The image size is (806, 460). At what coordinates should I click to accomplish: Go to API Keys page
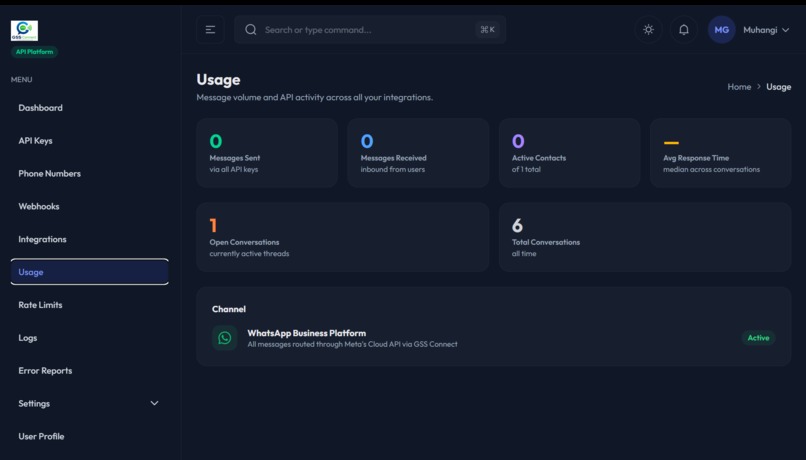[89, 141]
